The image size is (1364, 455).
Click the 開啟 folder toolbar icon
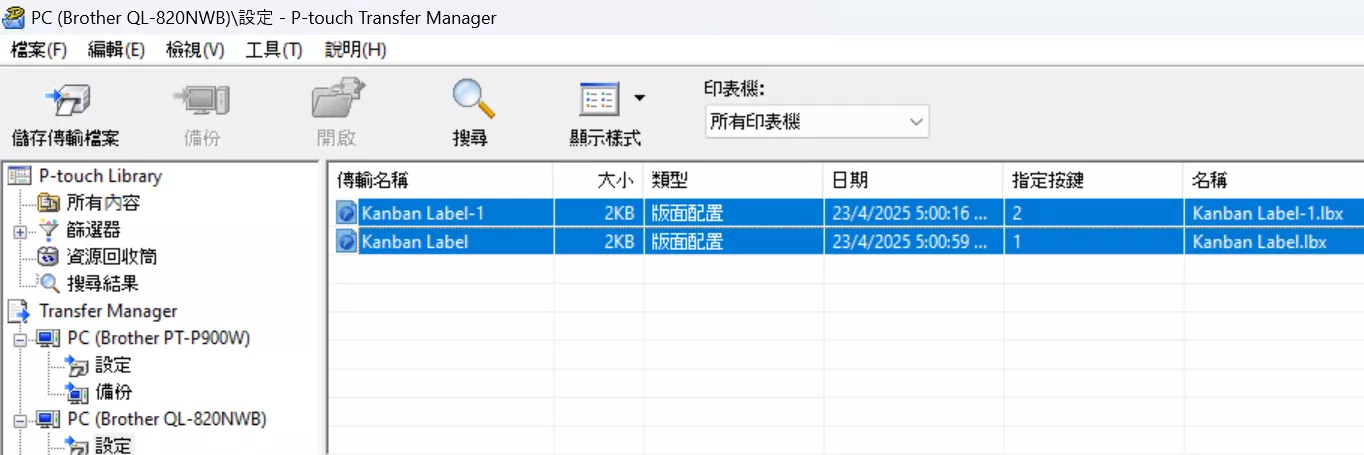(x=336, y=101)
